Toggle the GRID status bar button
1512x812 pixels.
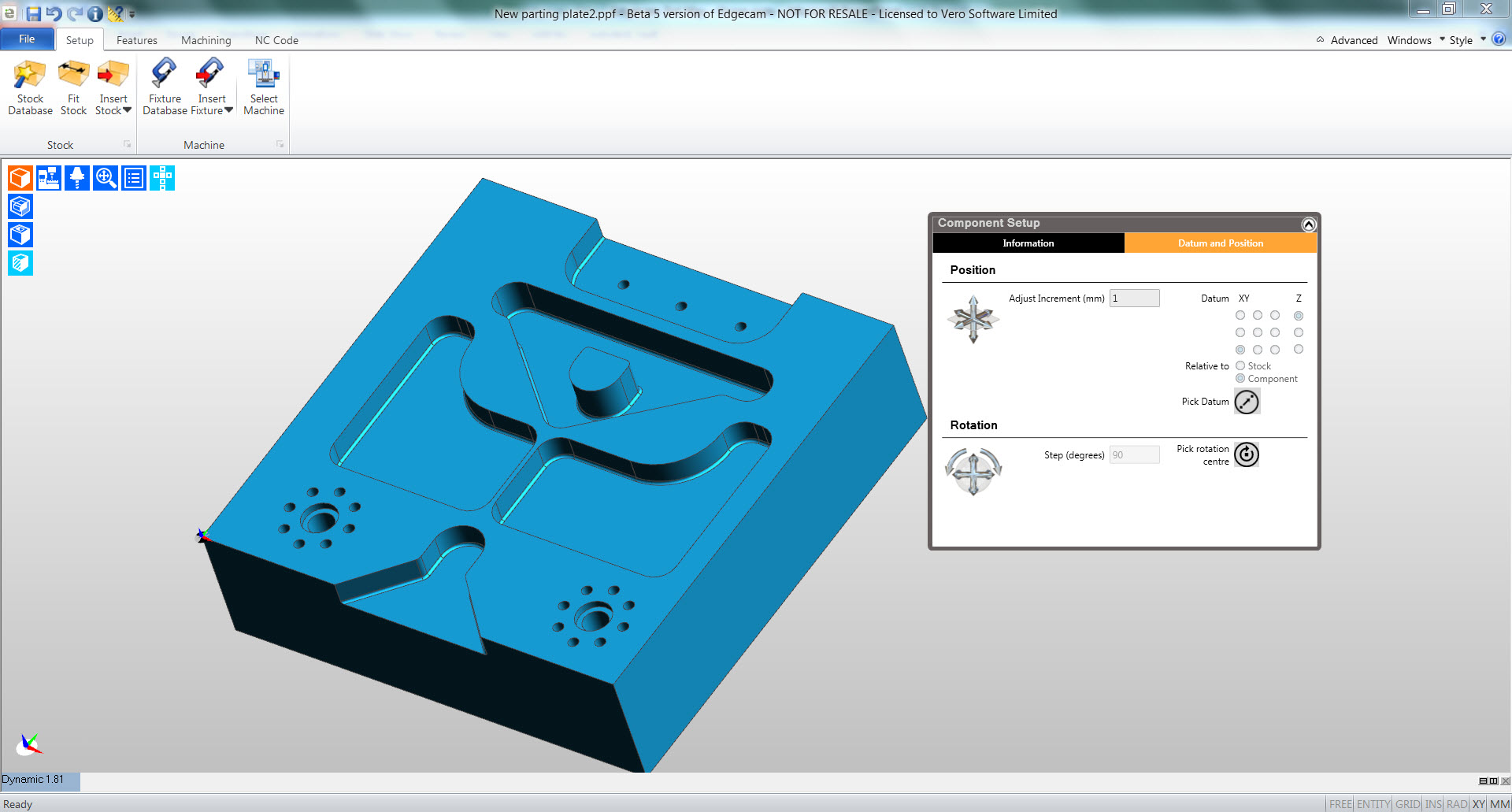tap(1407, 804)
